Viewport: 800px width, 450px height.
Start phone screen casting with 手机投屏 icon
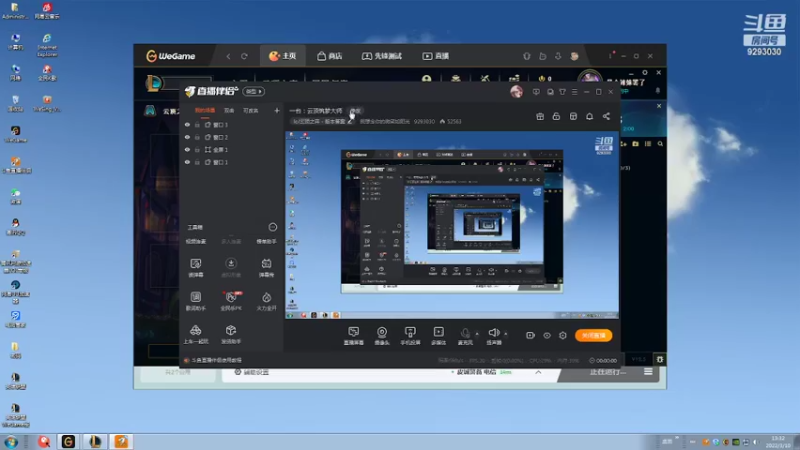410,336
